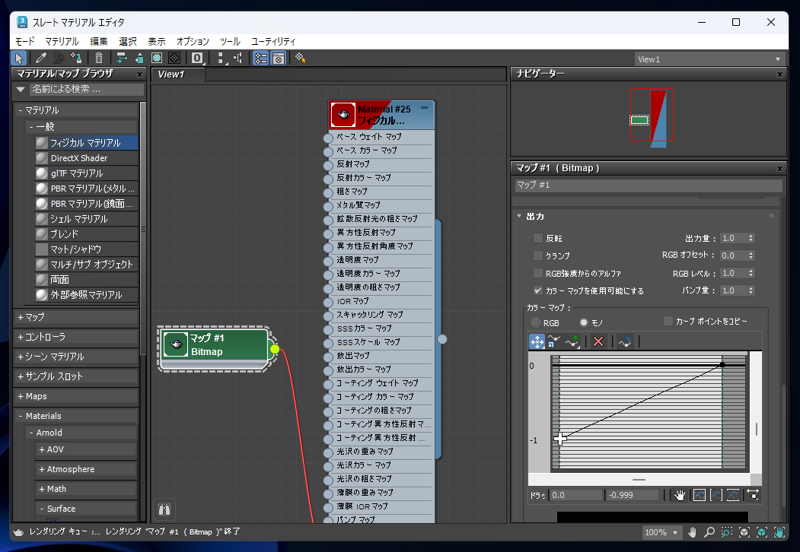
Task: Open Material ID Channel flyout button
Action: (197, 58)
